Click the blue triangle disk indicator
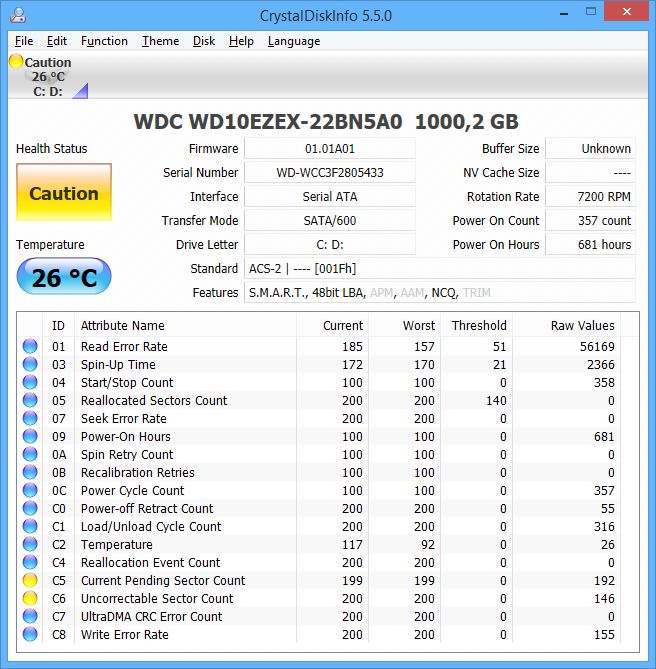Image resolution: width=656 pixels, height=669 pixels. [80, 90]
